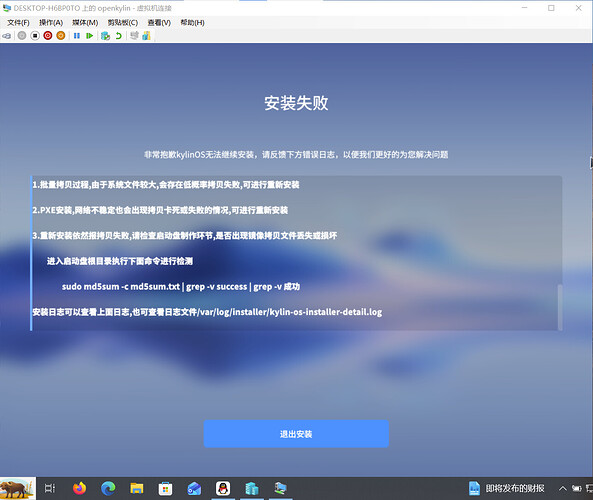
Task: Expand the hidden system tray icons chevron
Action: click(x=563, y=488)
